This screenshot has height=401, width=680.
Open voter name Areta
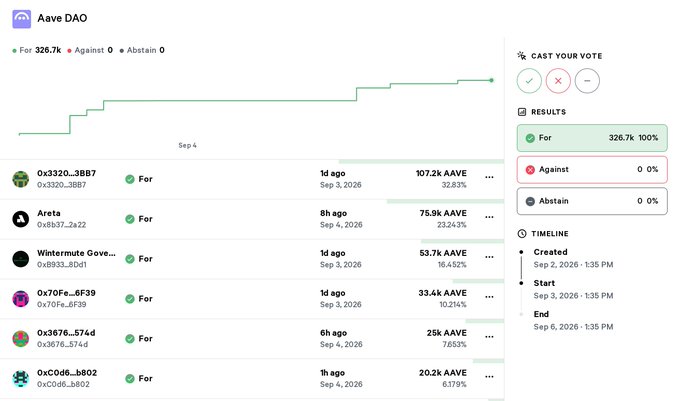(49, 213)
